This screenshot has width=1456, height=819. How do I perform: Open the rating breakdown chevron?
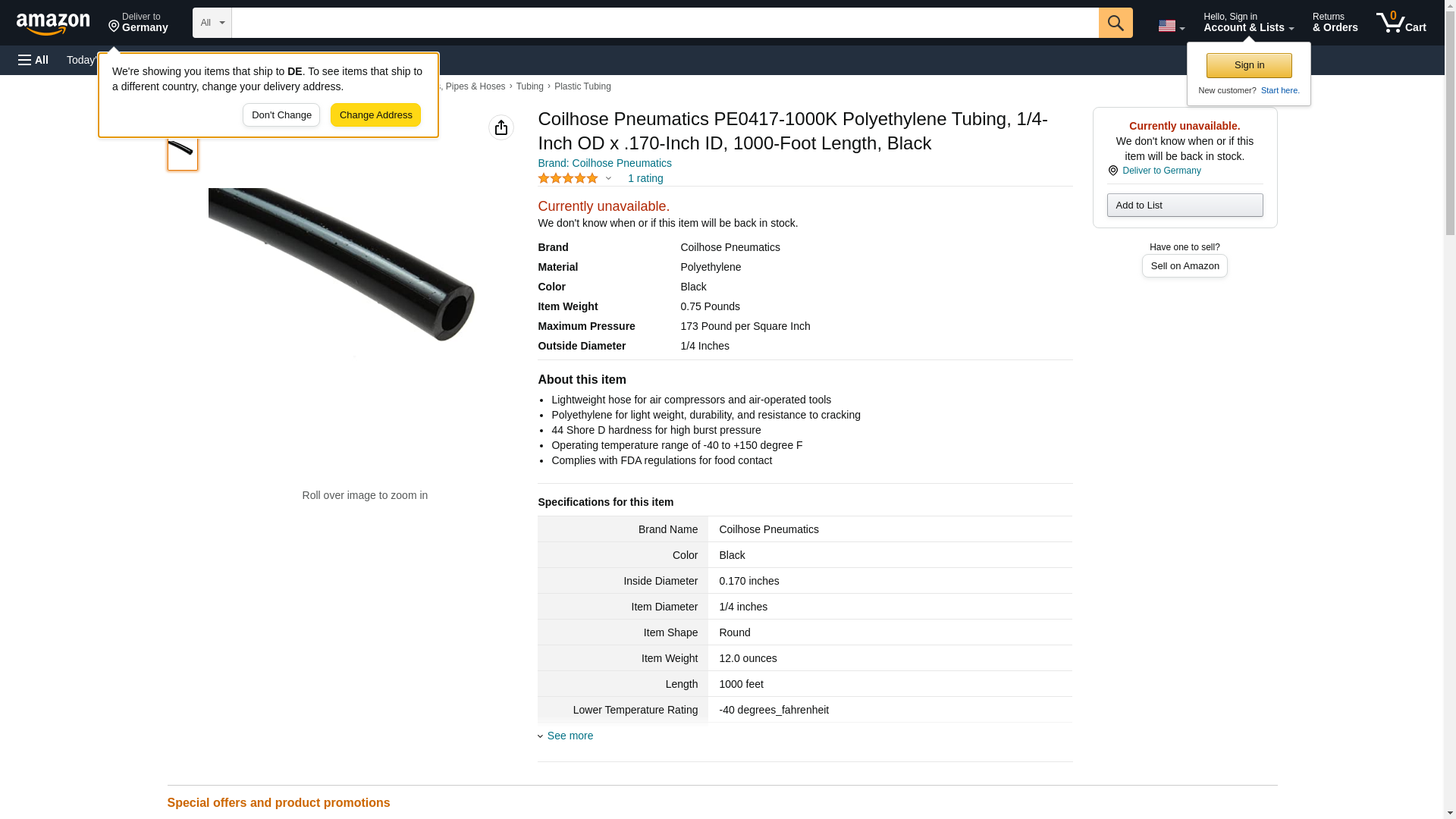(608, 179)
